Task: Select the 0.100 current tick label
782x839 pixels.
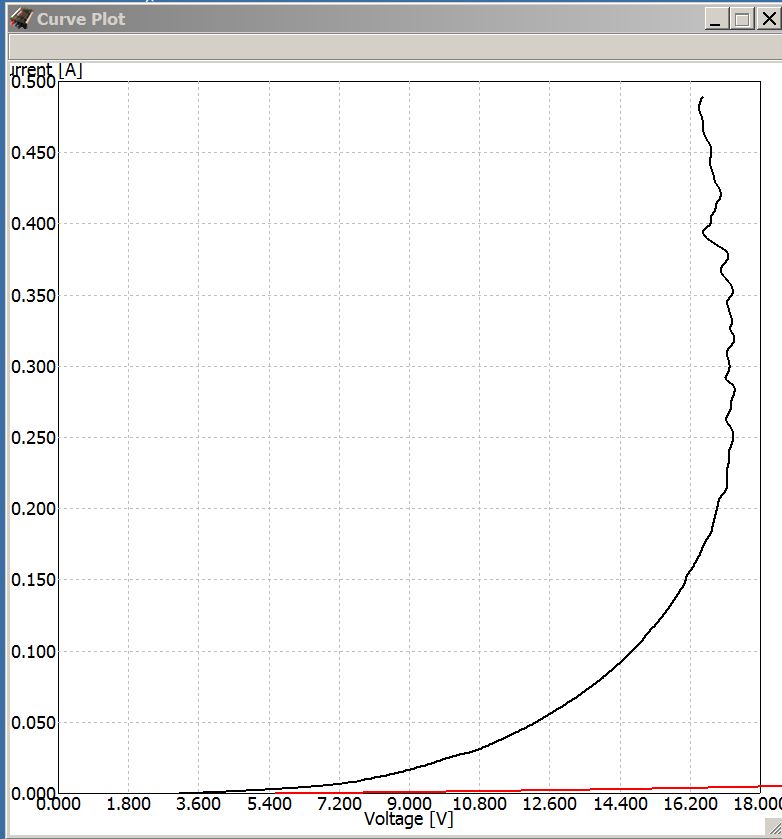Action: click(31, 652)
